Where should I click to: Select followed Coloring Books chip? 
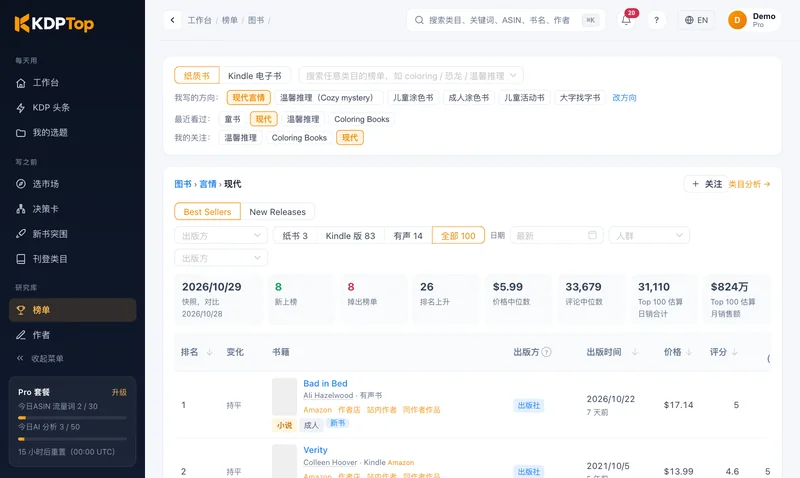click(299, 138)
